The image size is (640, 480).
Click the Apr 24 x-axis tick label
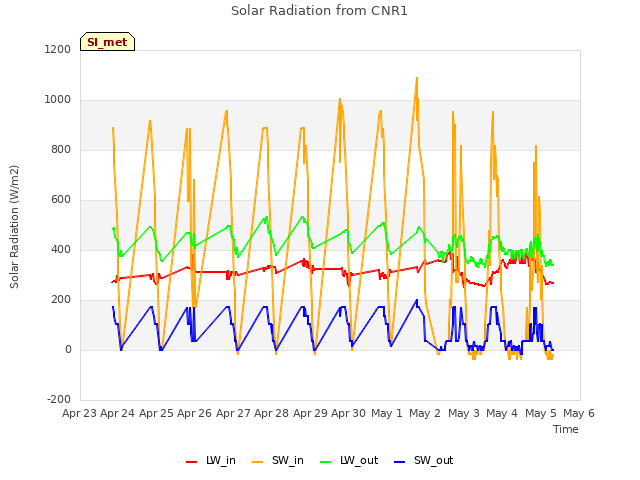pos(118,413)
